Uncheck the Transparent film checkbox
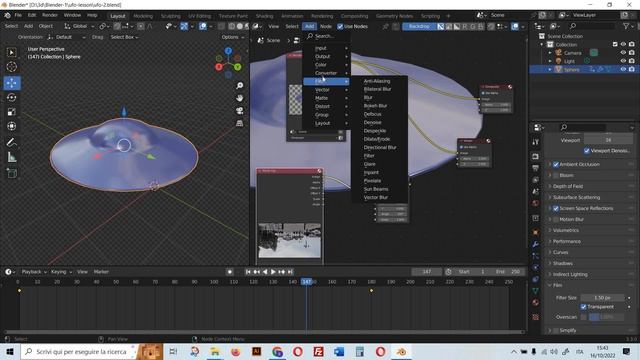 point(583,307)
